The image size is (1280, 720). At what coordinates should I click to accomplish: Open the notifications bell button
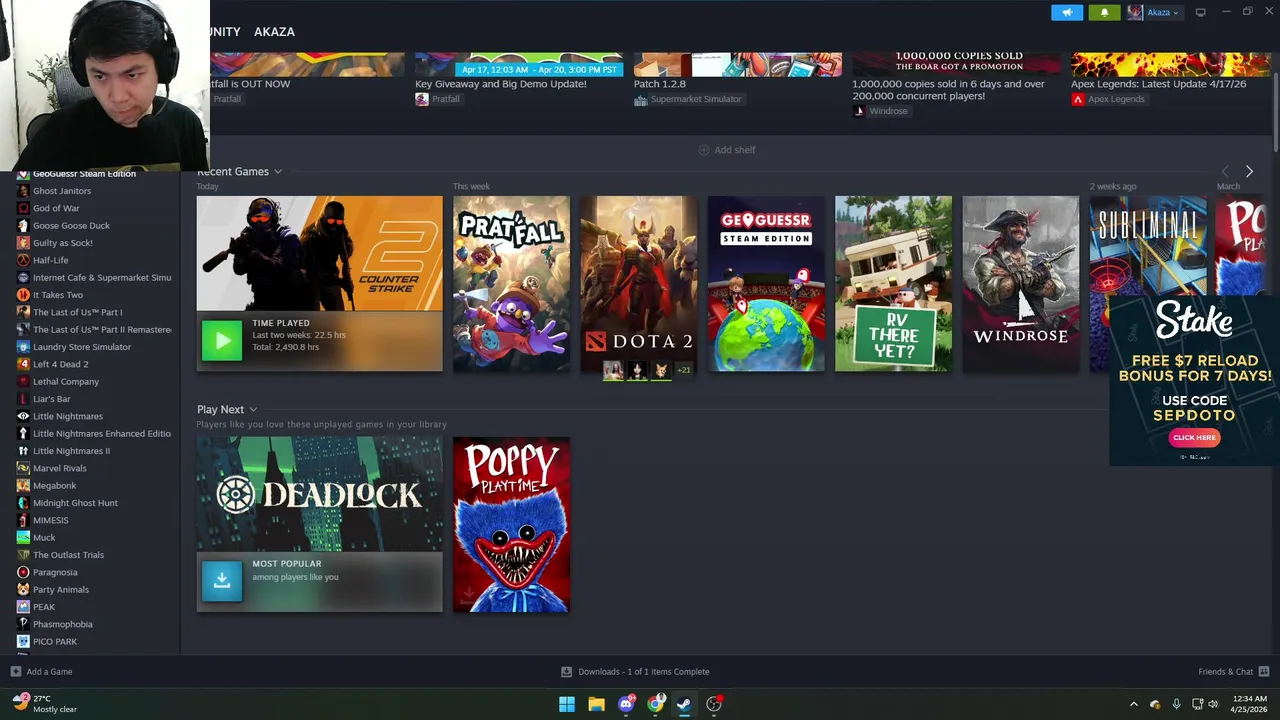point(1104,12)
